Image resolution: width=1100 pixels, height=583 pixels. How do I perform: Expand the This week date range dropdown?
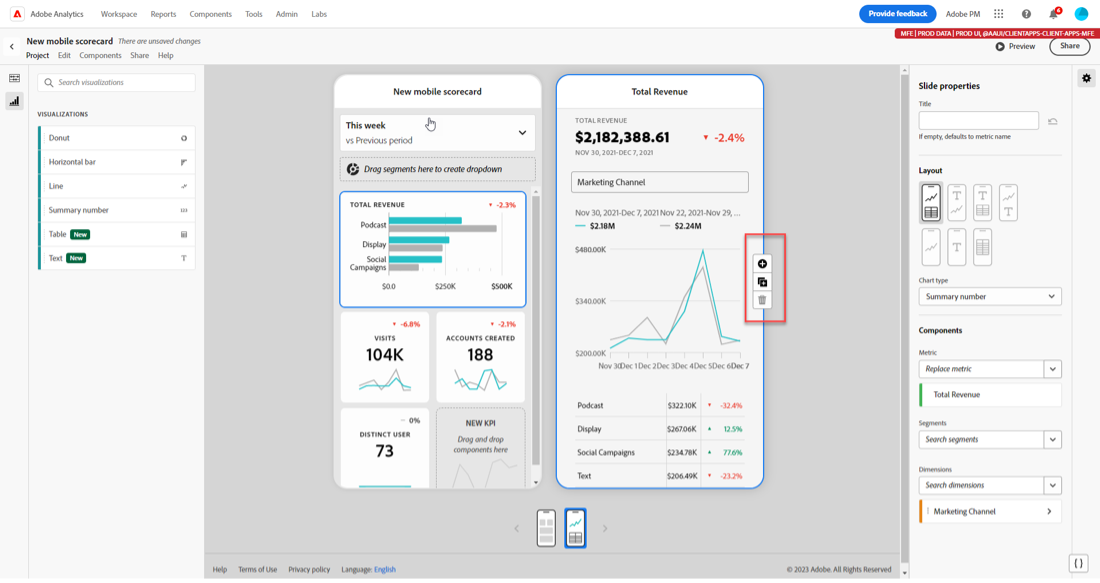[437, 133]
